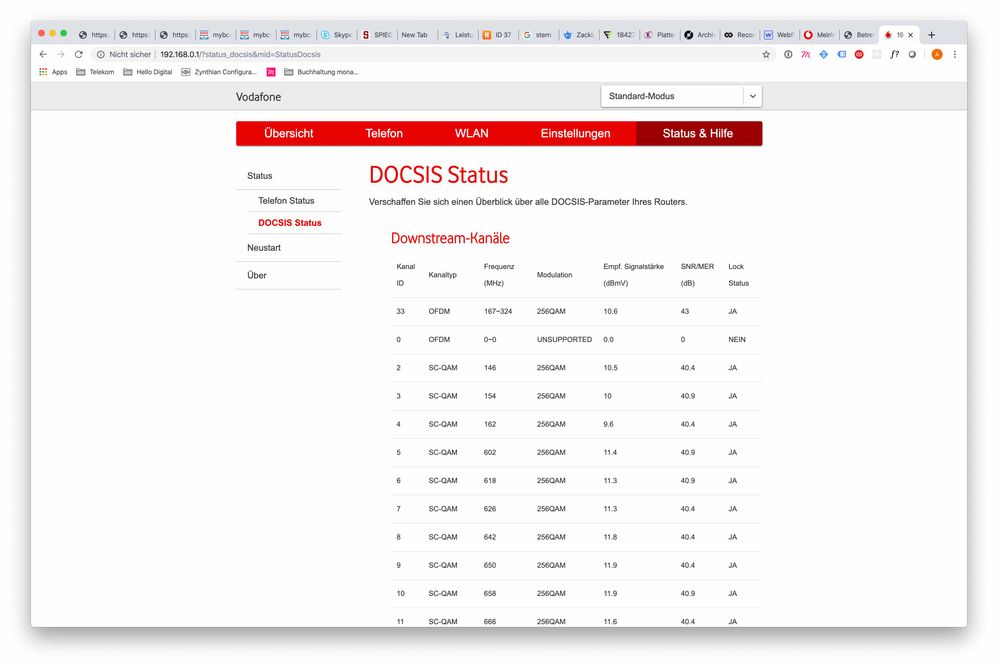This screenshot has width=998, height=668.
Task: Click the 'Modulation' column header
Action: 554,275
